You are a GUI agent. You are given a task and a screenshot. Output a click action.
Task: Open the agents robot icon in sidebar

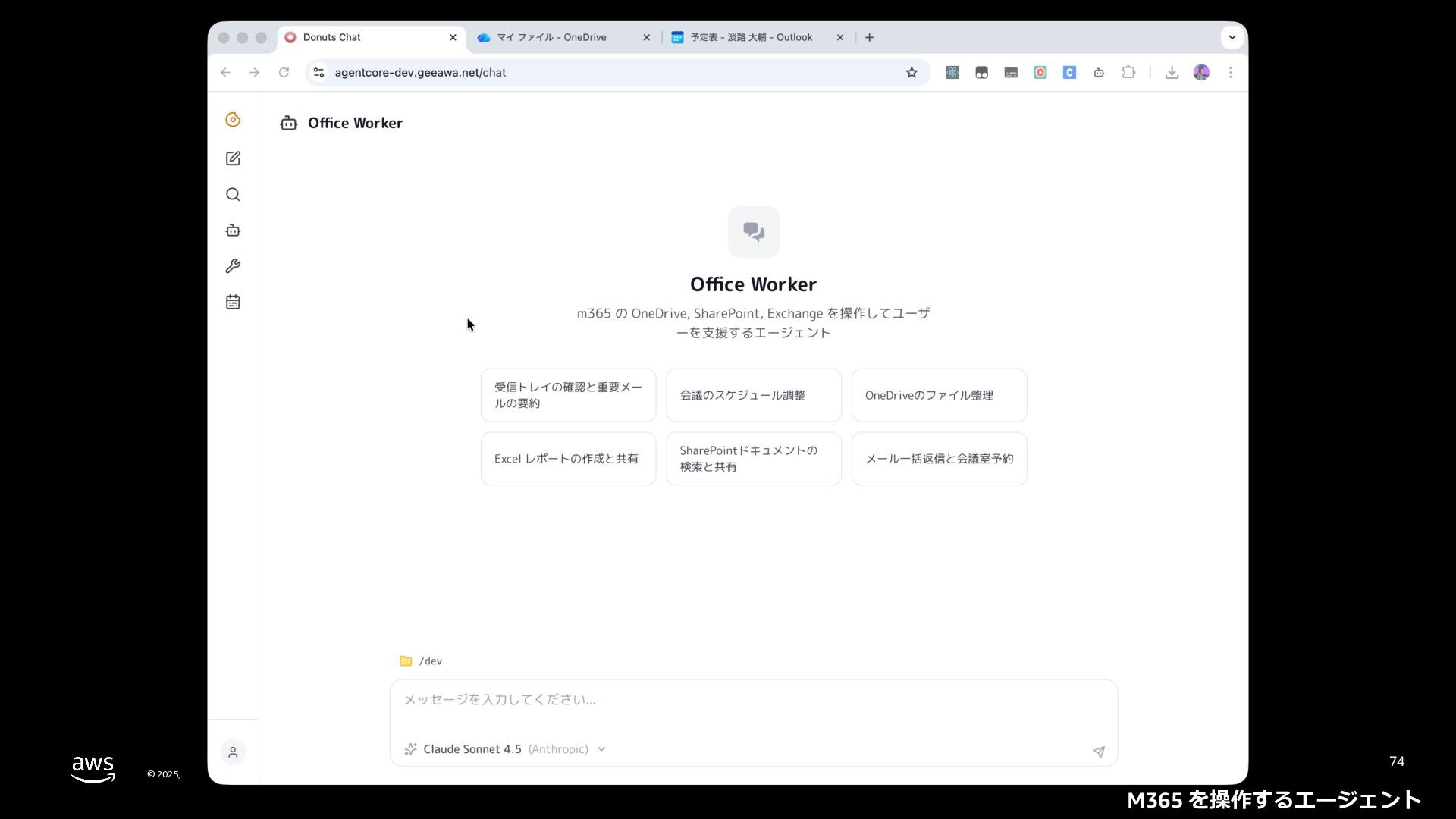coord(233,231)
